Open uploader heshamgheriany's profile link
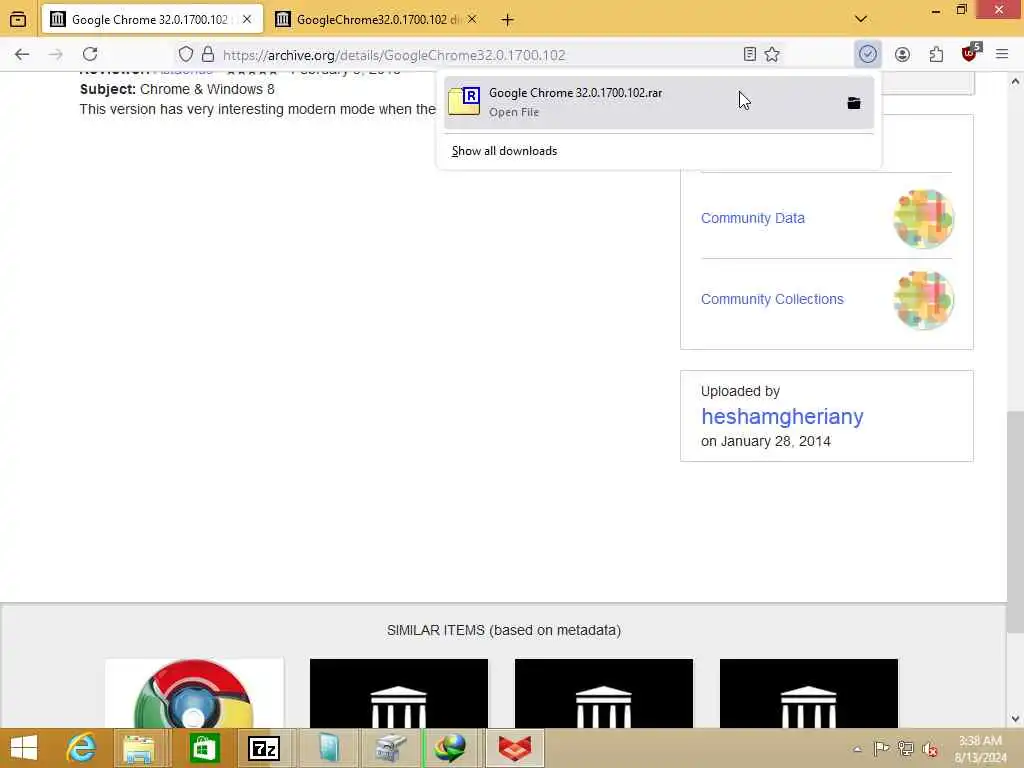 tap(782, 417)
